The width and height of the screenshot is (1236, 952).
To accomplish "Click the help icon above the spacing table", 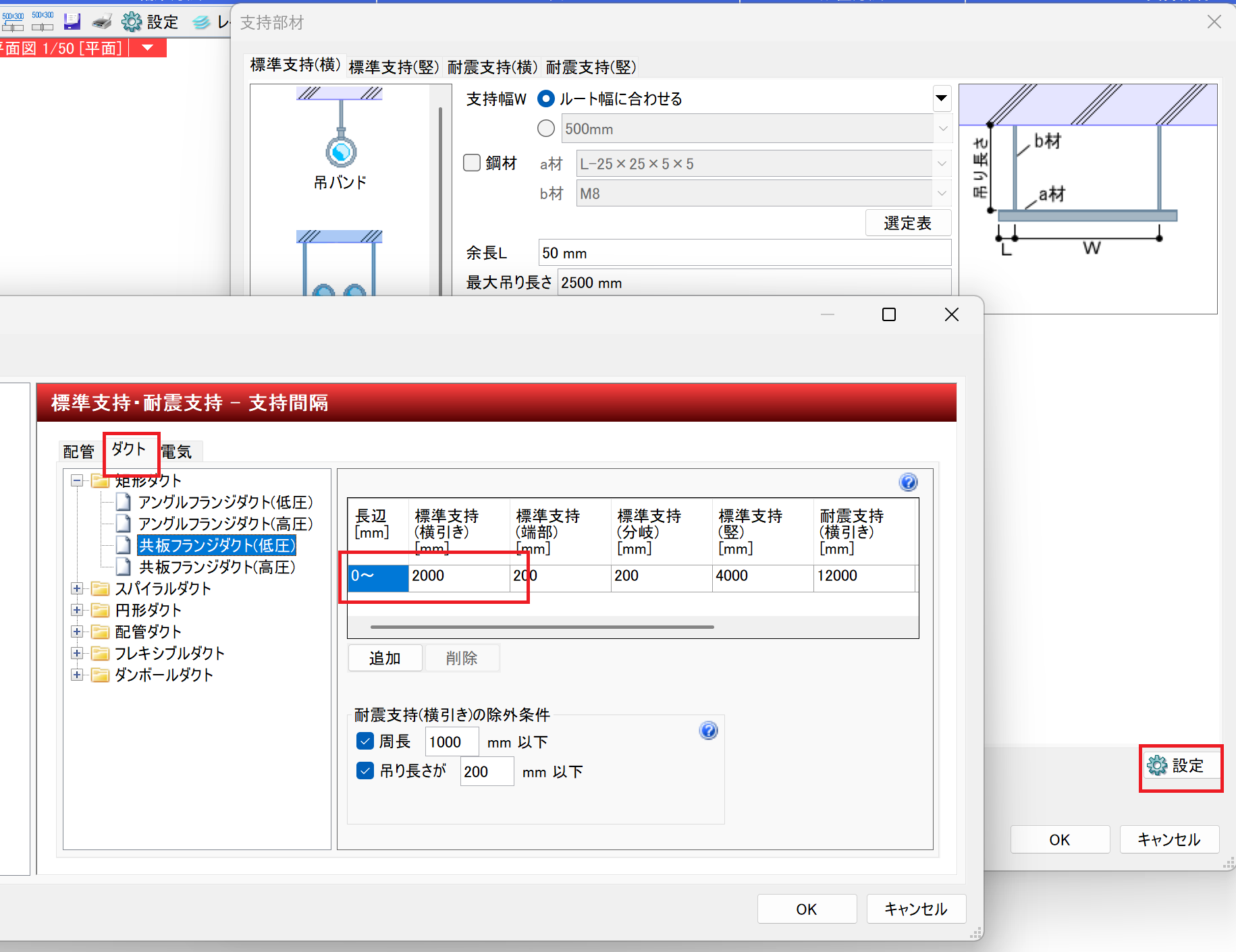I will (x=908, y=482).
